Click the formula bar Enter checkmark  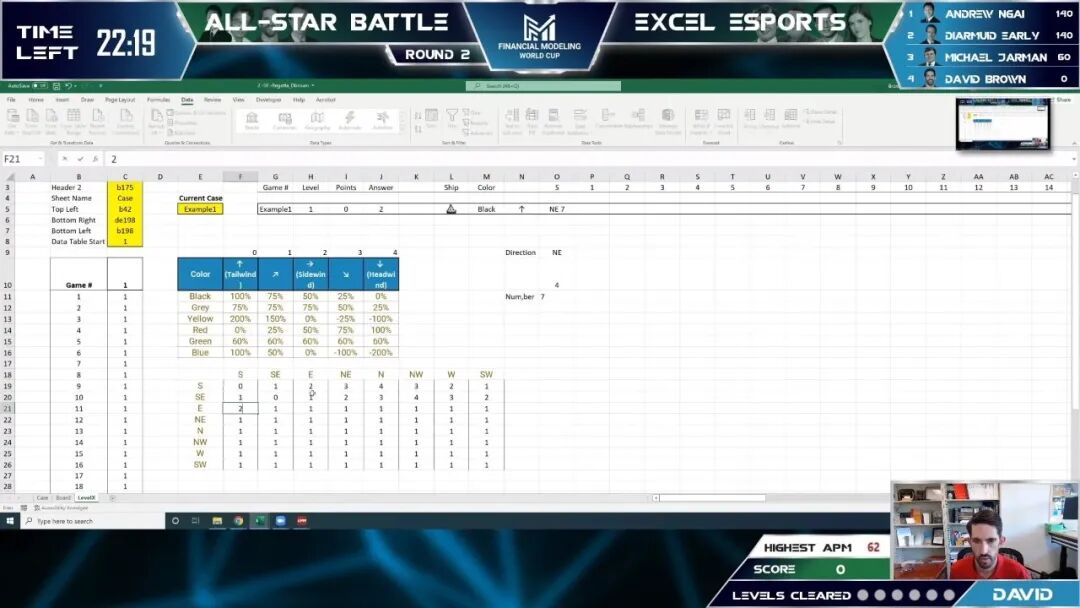click(80, 159)
